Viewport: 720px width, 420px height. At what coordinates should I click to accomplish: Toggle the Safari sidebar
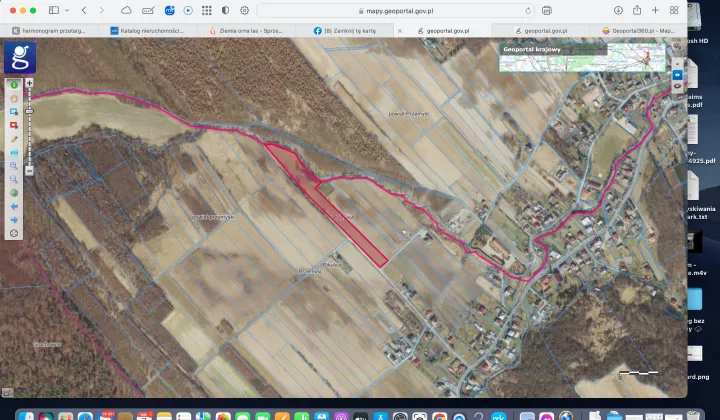pyautogui.click(x=54, y=11)
